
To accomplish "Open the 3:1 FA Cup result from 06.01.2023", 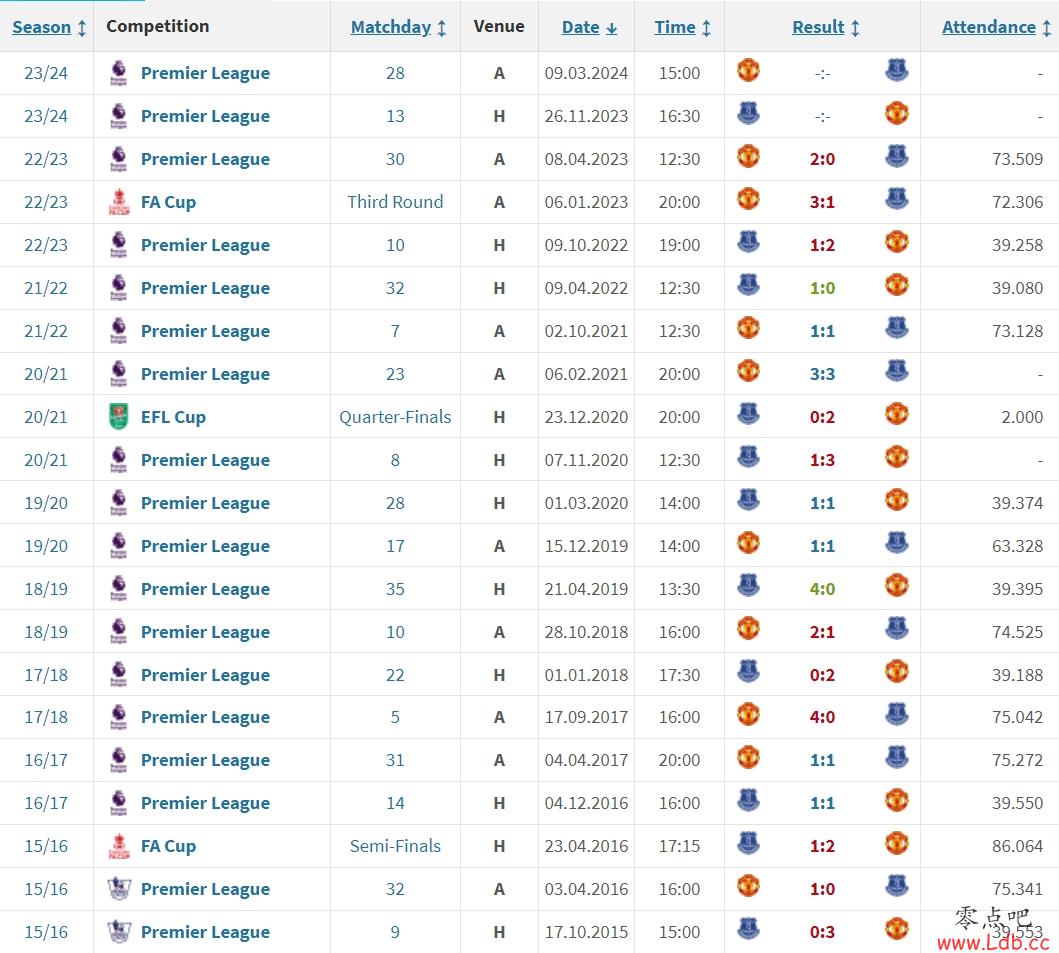I will coord(822,202).
